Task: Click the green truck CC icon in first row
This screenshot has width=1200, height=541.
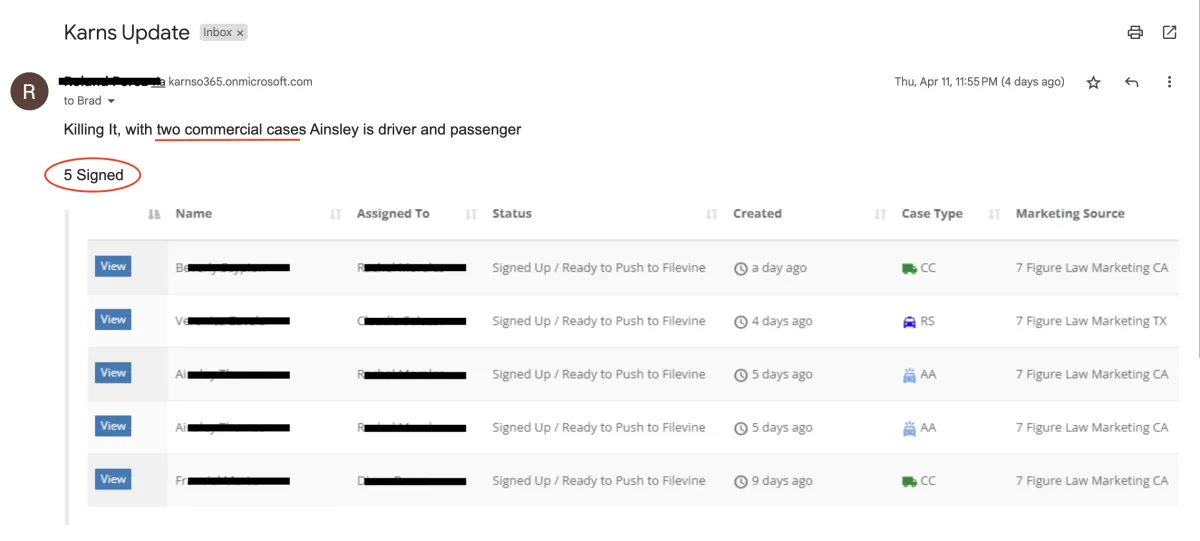Action: [909, 268]
